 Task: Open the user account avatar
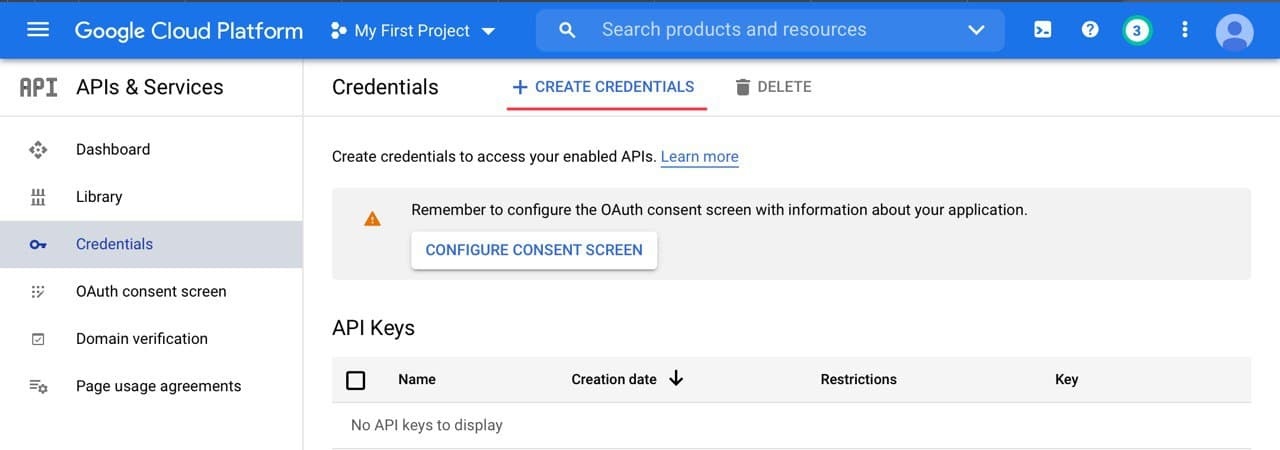1234,32
